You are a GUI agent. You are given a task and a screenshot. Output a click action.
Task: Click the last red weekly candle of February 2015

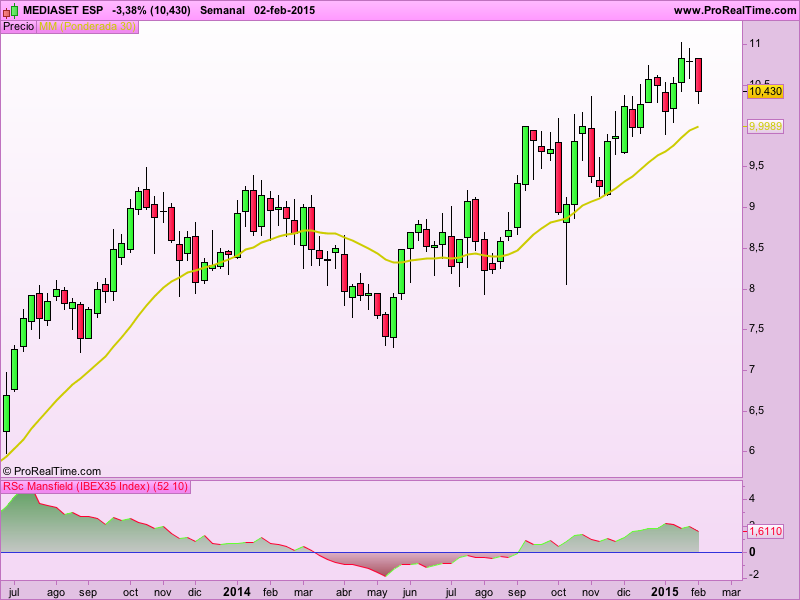[698, 75]
